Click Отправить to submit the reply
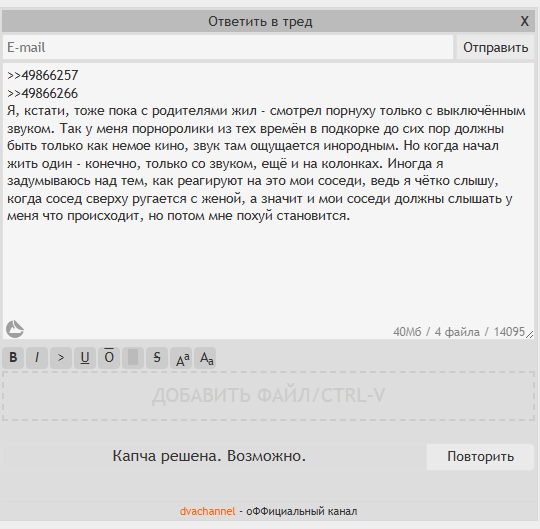The image size is (540, 529). (495, 47)
